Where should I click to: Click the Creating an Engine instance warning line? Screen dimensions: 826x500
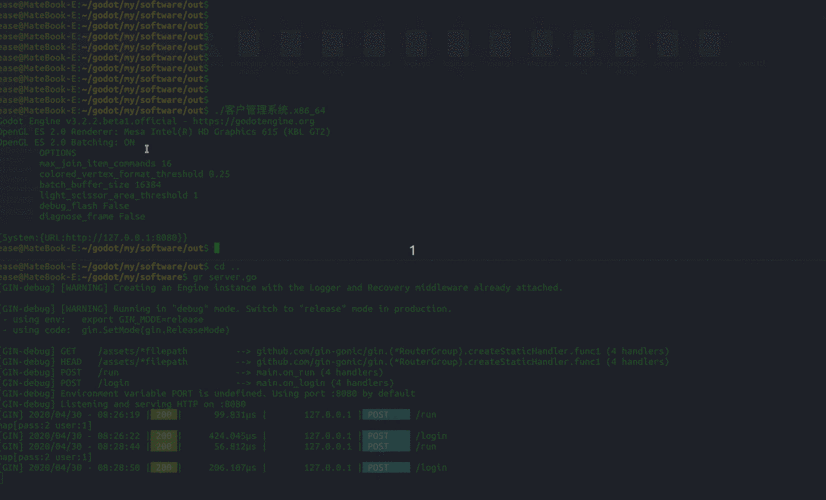pyautogui.click(x=281, y=288)
